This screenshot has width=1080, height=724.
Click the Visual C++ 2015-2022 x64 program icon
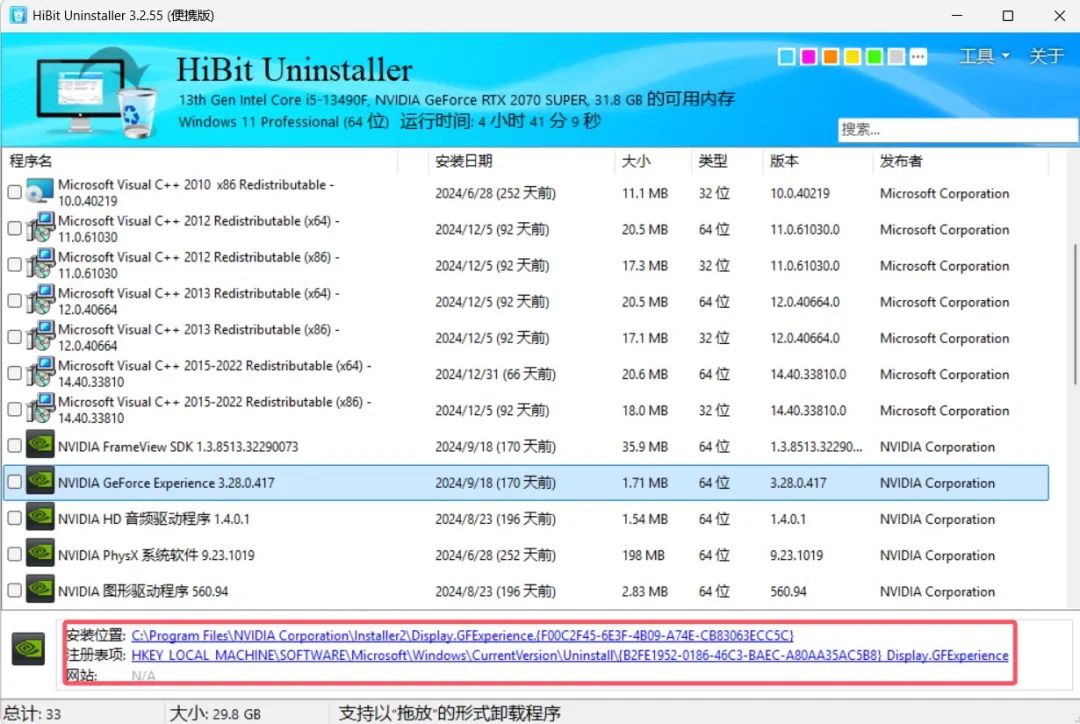point(40,373)
